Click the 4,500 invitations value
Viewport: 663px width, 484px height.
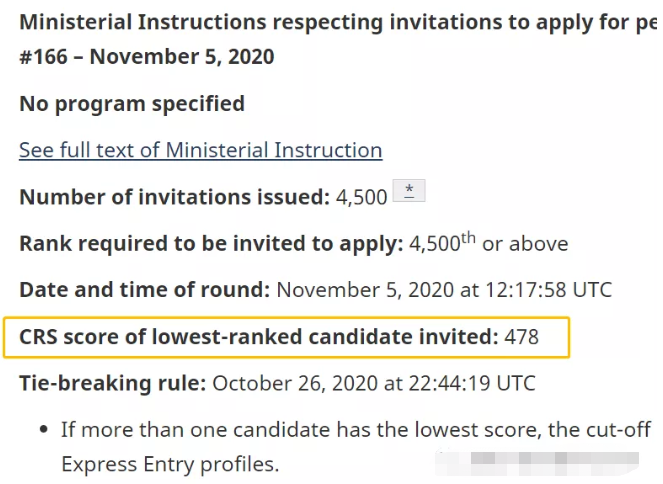coord(361,197)
